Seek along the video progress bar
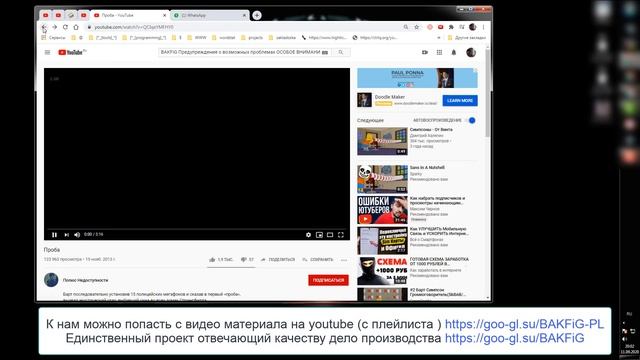This screenshot has width=640, height=360. coord(197,229)
